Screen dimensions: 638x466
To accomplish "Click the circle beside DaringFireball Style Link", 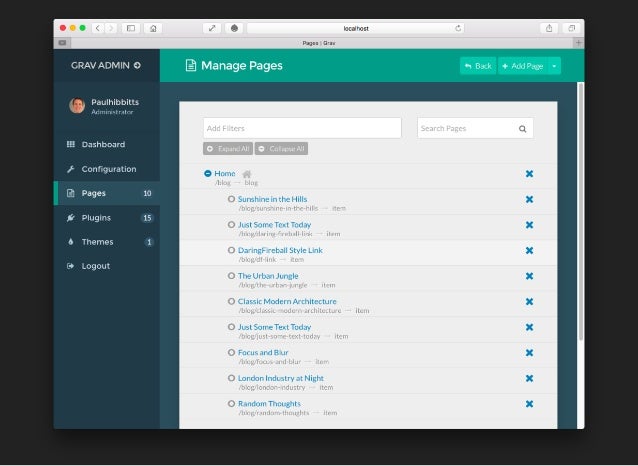I will [x=231, y=250].
